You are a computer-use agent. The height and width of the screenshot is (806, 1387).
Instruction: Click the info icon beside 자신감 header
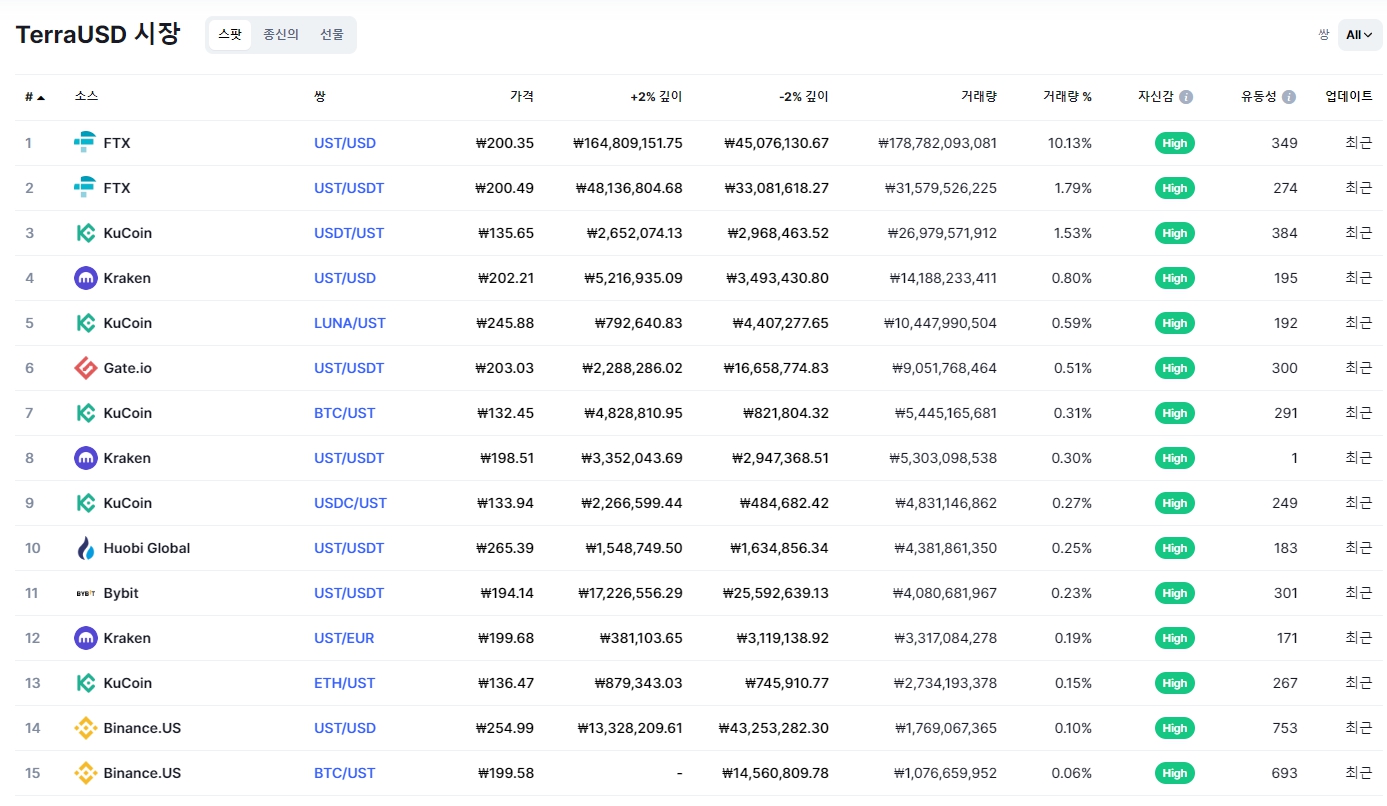point(1186,97)
